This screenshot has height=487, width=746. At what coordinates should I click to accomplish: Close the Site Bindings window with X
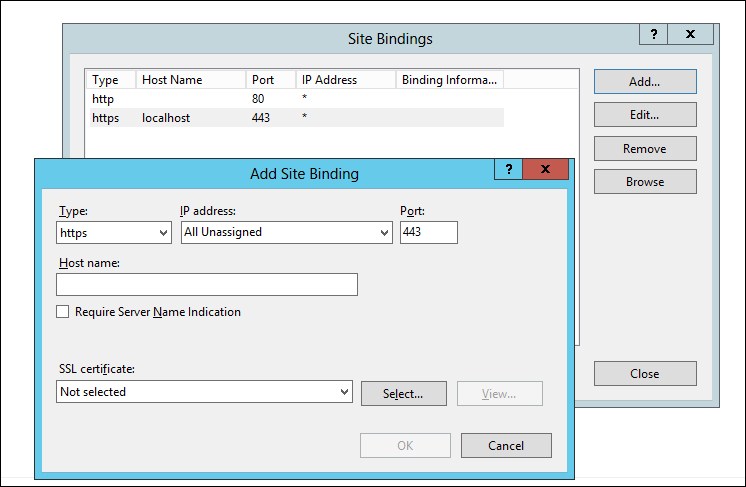tap(691, 34)
